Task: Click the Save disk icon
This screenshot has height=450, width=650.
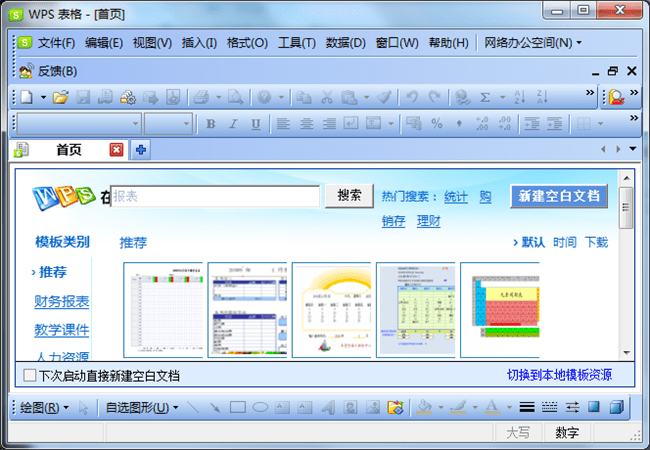Action: tap(83, 97)
